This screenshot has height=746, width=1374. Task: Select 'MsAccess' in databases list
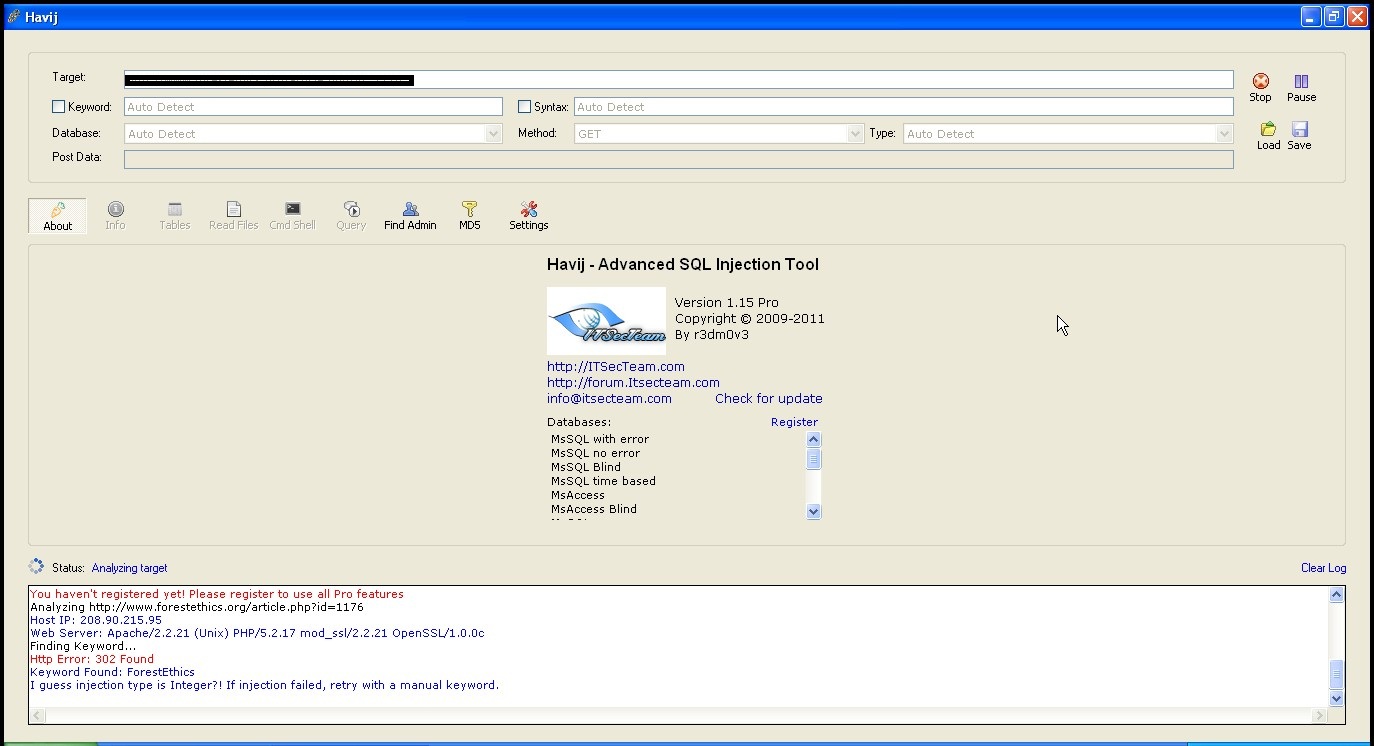(x=578, y=495)
